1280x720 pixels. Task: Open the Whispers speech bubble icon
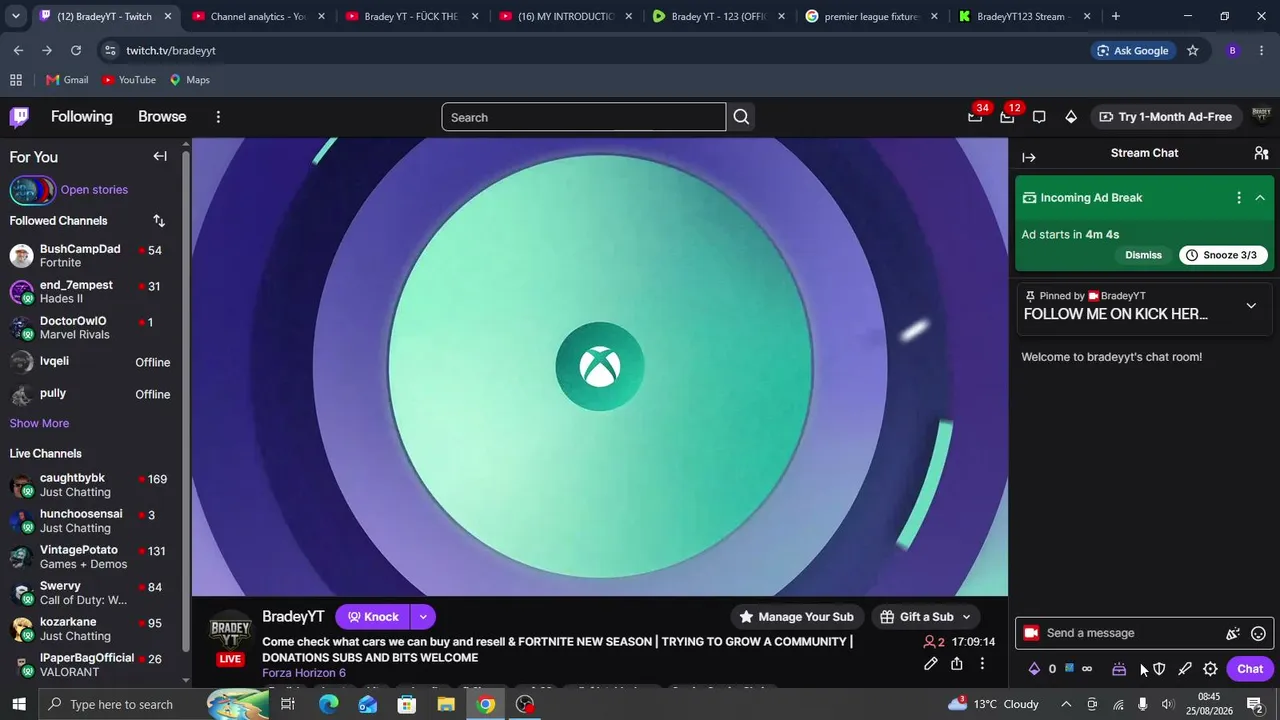tap(1039, 117)
